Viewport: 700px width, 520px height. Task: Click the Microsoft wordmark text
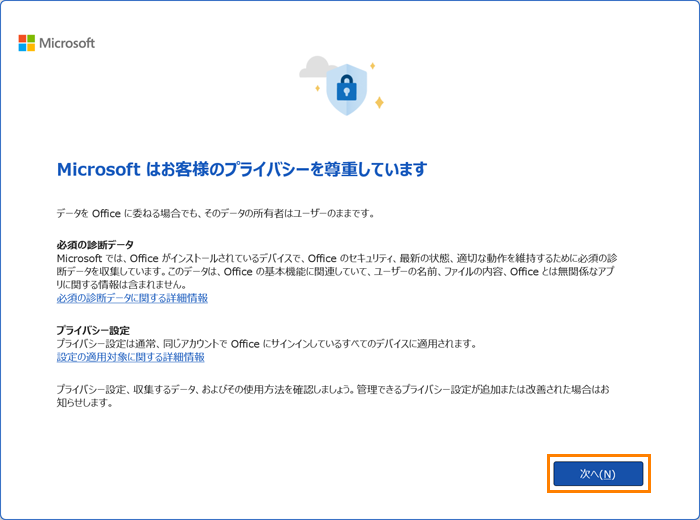click(67, 43)
